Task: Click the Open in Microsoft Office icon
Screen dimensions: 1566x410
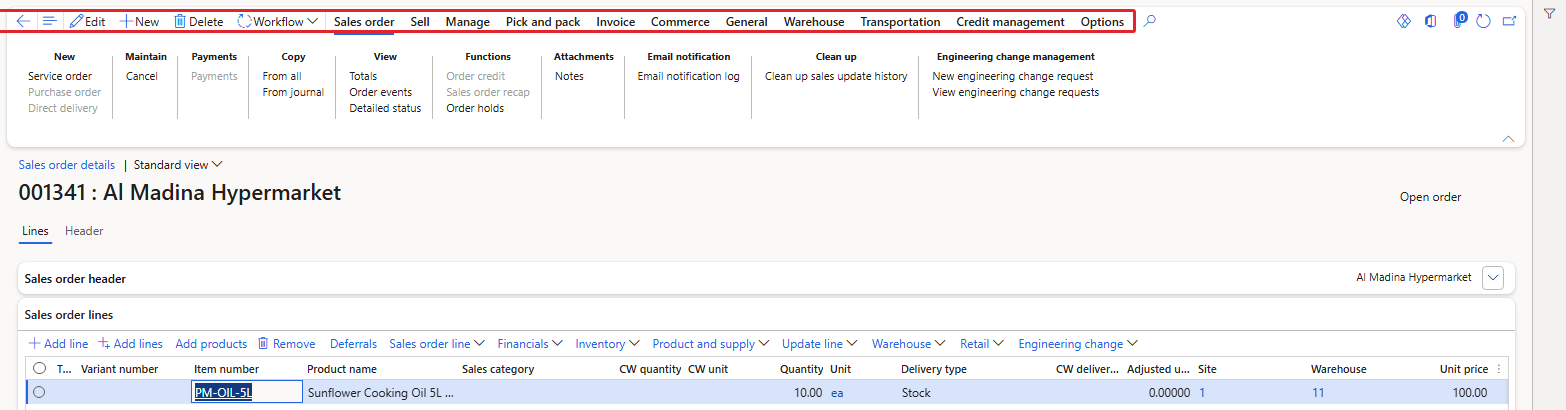Action: pyautogui.click(x=1431, y=21)
